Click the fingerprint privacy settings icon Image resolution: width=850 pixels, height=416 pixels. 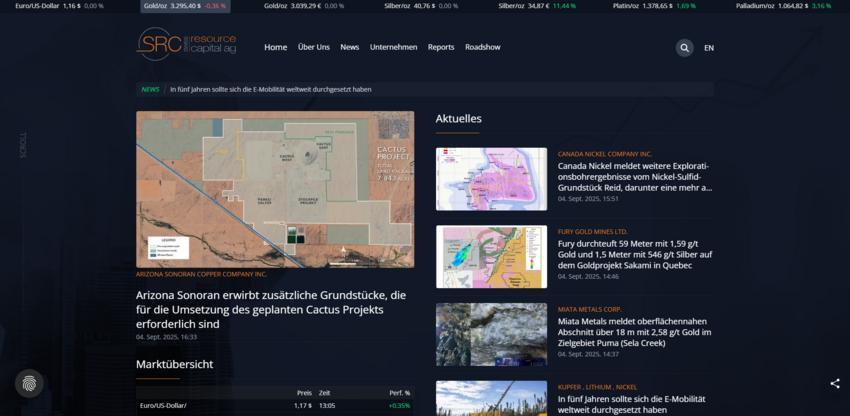pos(29,383)
